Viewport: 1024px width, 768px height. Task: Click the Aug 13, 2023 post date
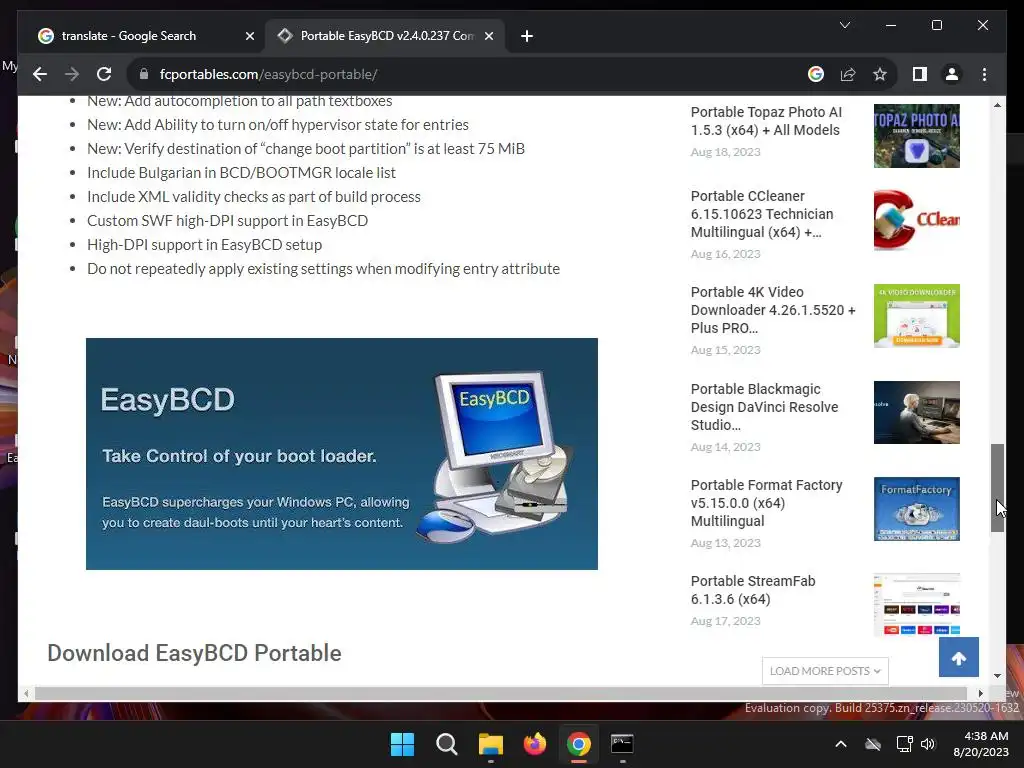726,543
